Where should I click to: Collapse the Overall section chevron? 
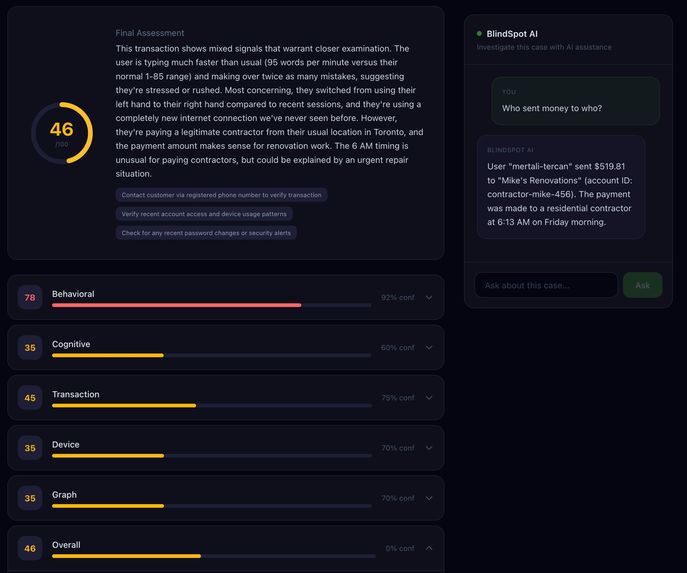429,548
